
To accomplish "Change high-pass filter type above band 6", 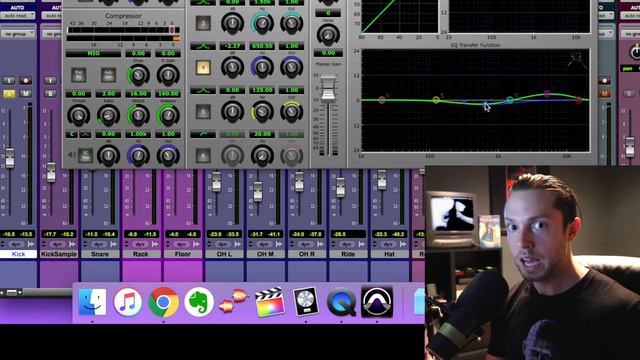I will (x=203, y=134).
